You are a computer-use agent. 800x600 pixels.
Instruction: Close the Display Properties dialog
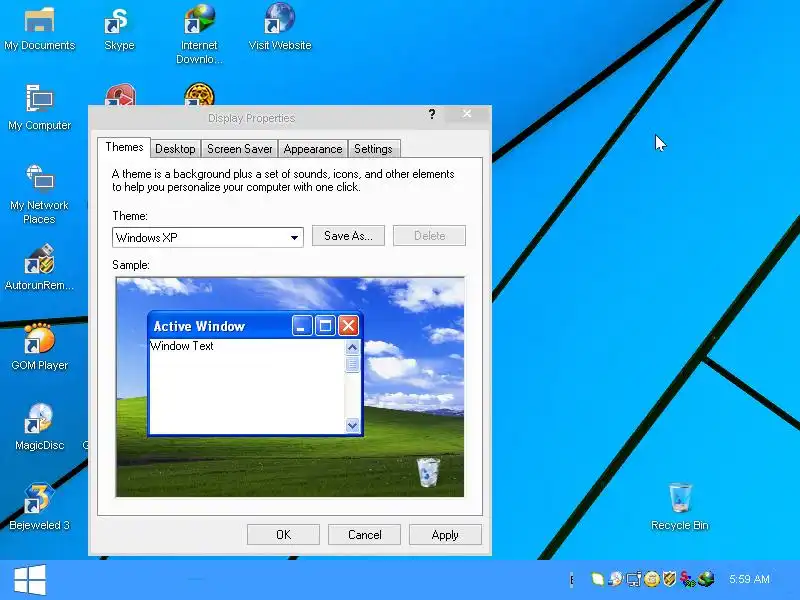tap(467, 114)
